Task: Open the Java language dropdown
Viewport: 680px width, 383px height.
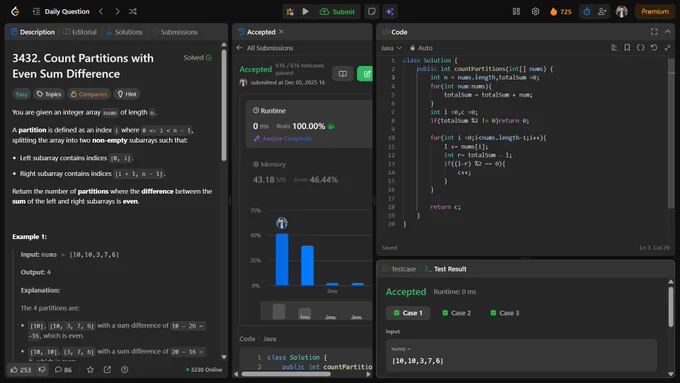Action: (x=391, y=48)
